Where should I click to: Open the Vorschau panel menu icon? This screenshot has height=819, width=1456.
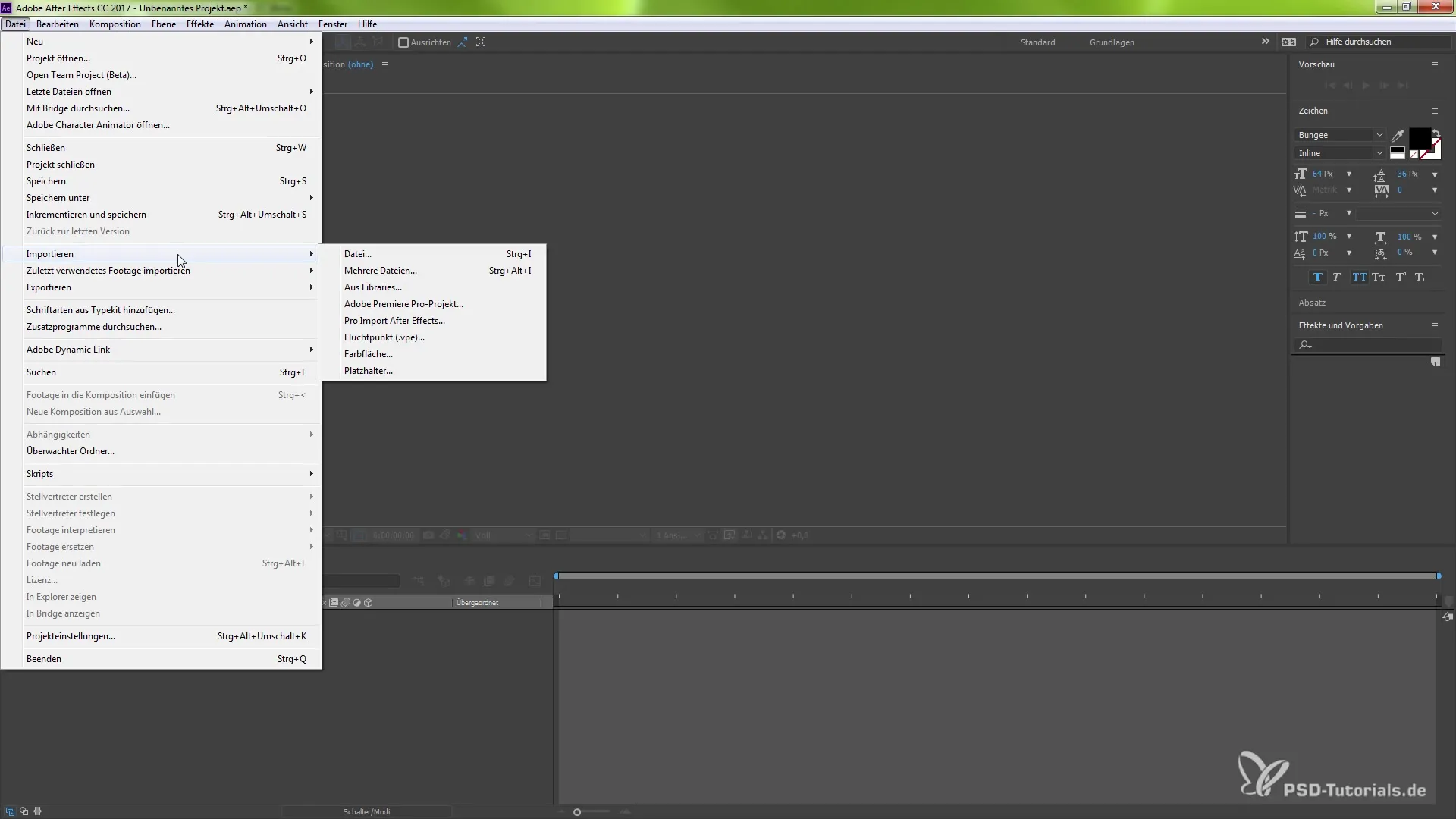pos(1435,65)
